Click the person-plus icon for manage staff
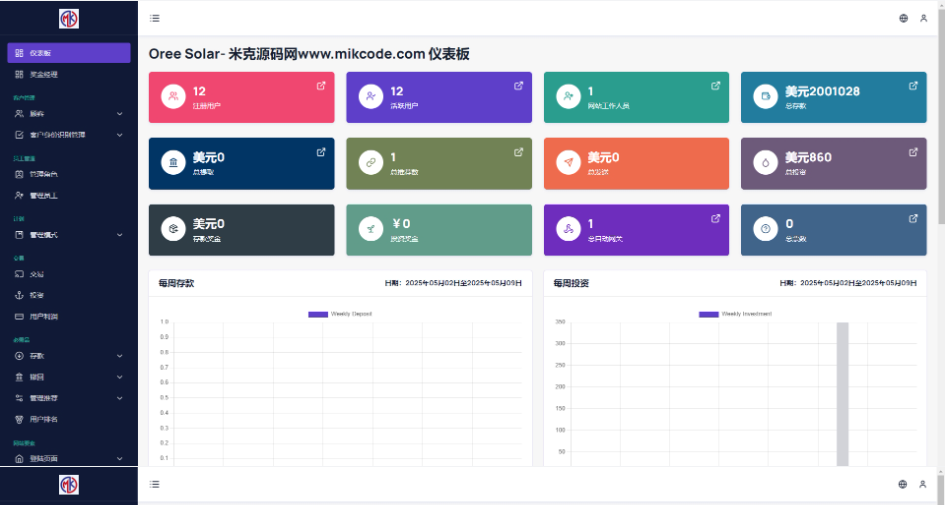The image size is (945, 505). [x=19, y=195]
